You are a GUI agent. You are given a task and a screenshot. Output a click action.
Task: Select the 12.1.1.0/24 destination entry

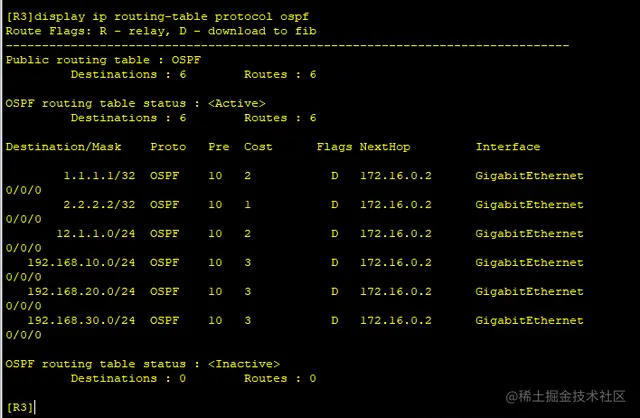[x=95, y=234]
